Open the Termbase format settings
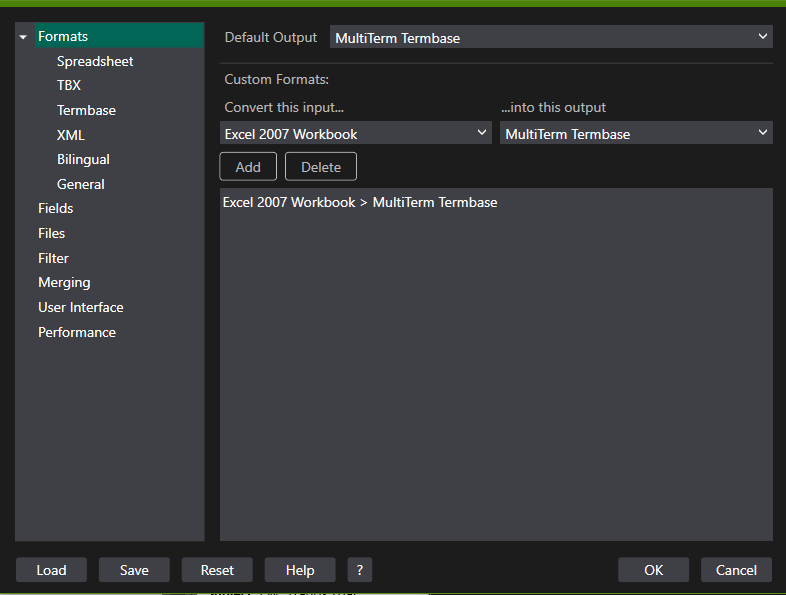This screenshot has height=595, width=786. click(86, 110)
